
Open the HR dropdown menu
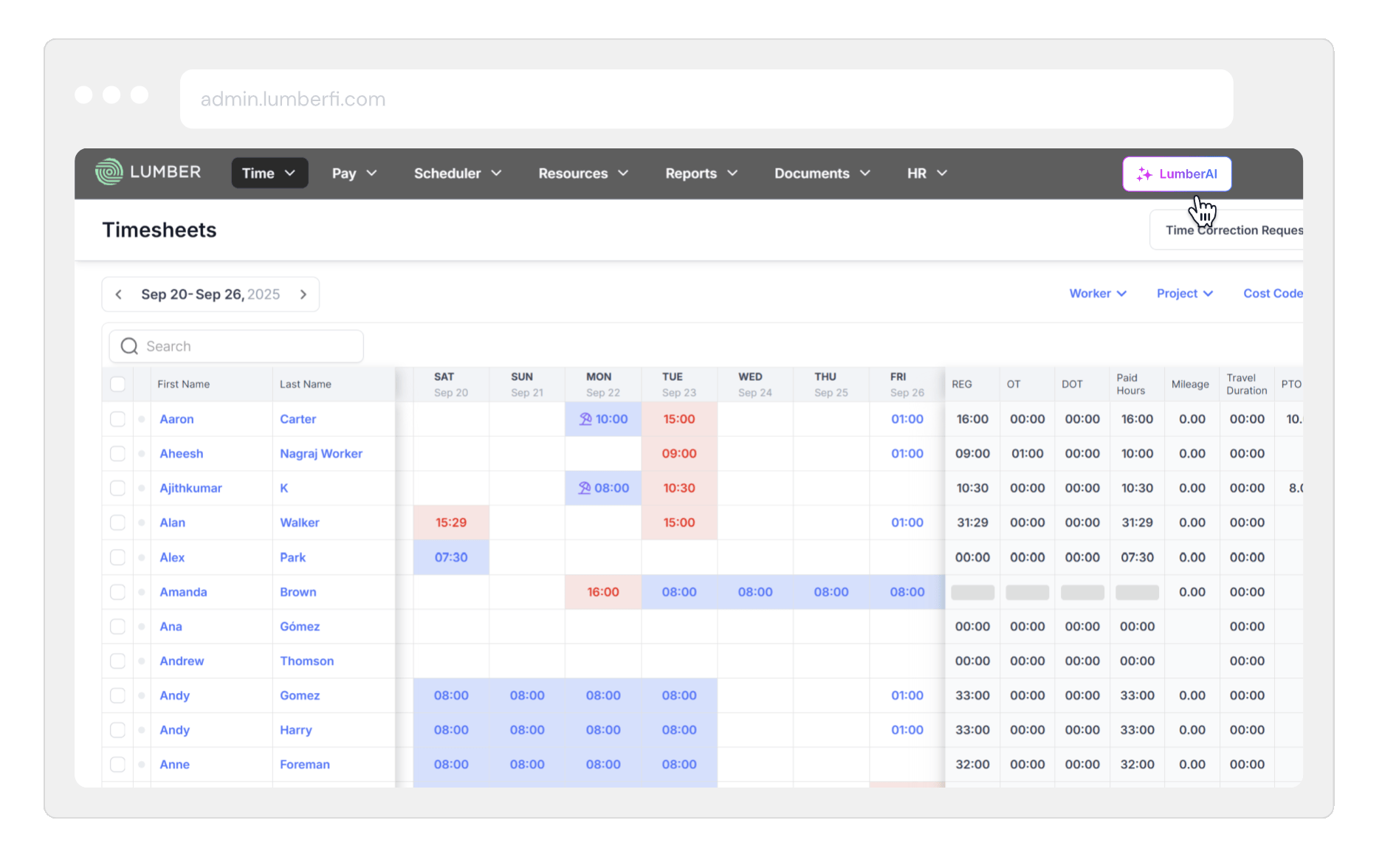click(927, 173)
